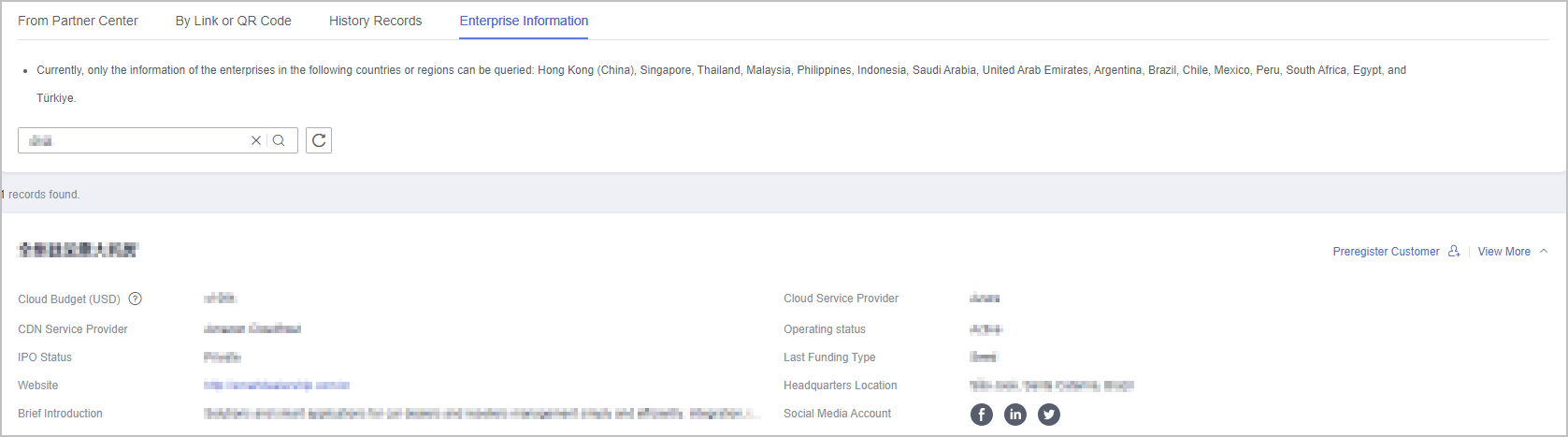Open the By Link or QR Code tab

pyautogui.click(x=234, y=21)
